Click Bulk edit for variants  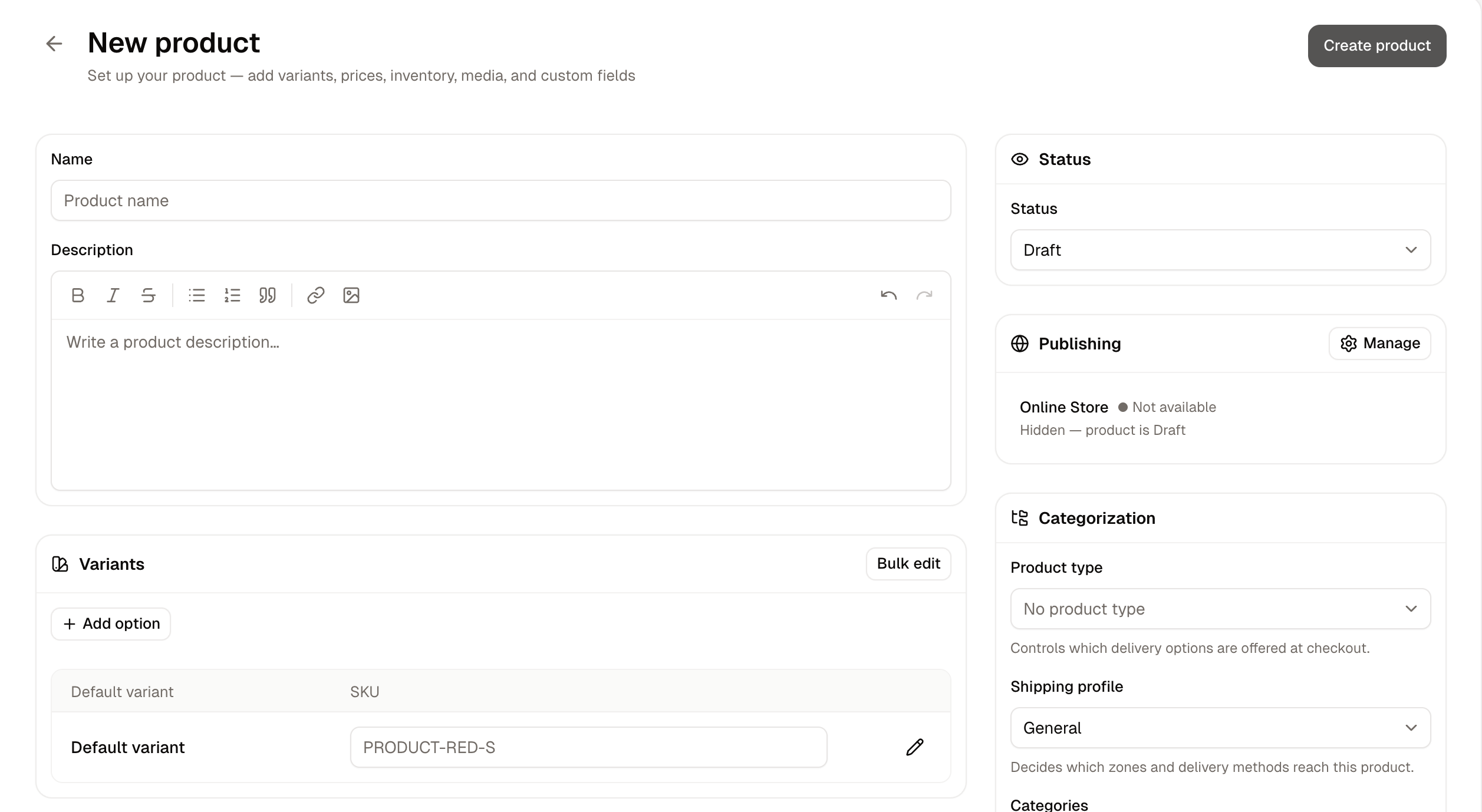pos(908,564)
